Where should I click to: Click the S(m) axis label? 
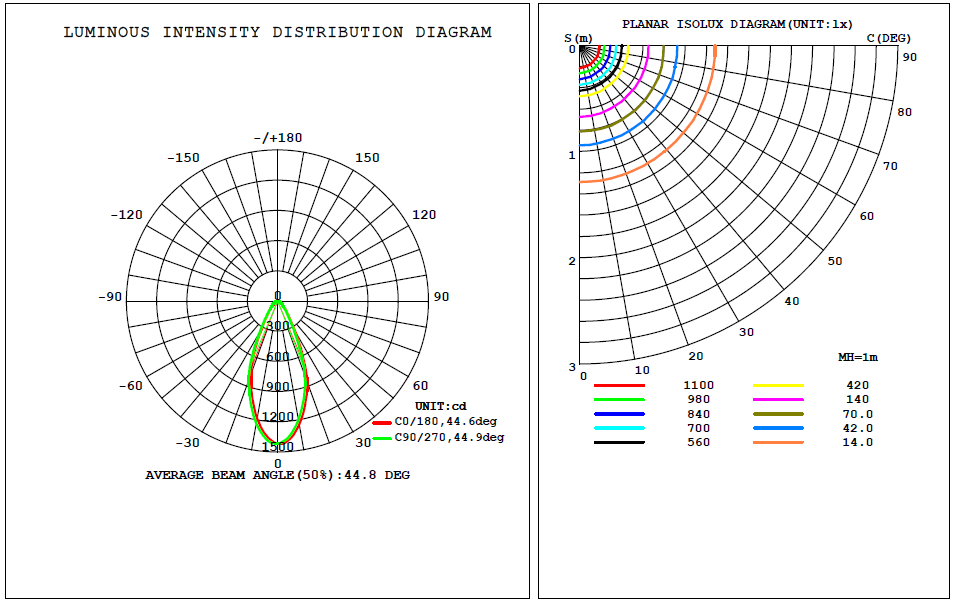[579, 38]
